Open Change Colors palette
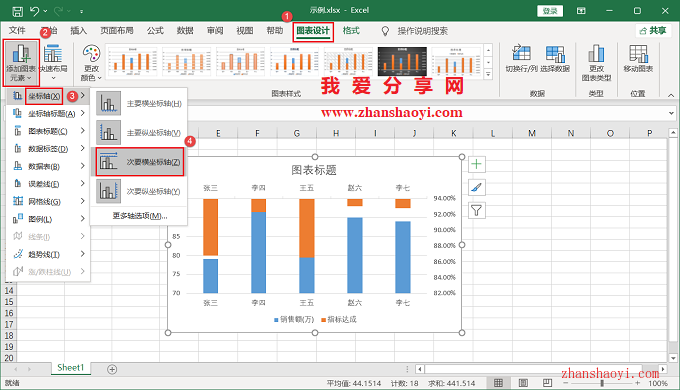Viewport: 680px width, 390px height. (91, 63)
